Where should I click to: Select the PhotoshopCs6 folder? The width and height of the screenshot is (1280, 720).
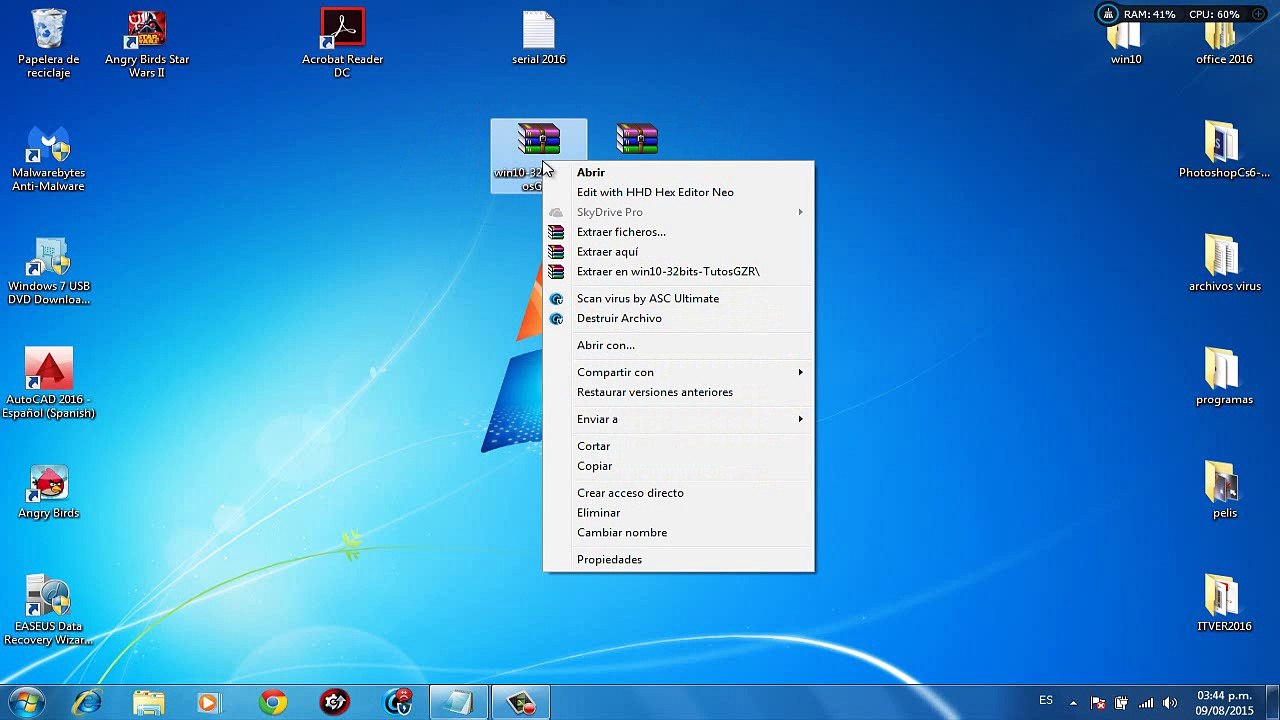coord(1224,151)
